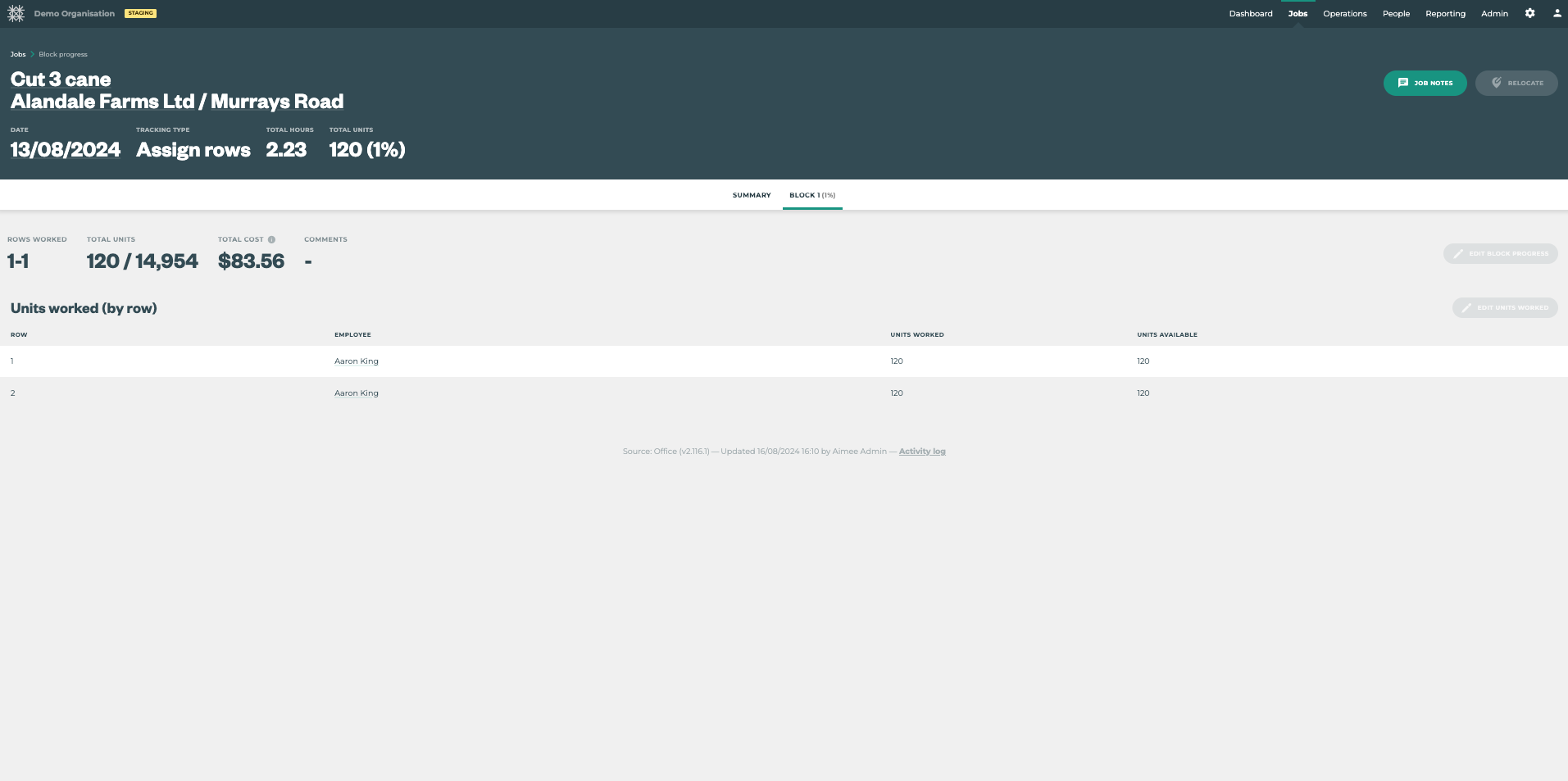The width and height of the screenshot is (1568, 781).
Task: Click the user profile icon
Action: point(1557,13)
